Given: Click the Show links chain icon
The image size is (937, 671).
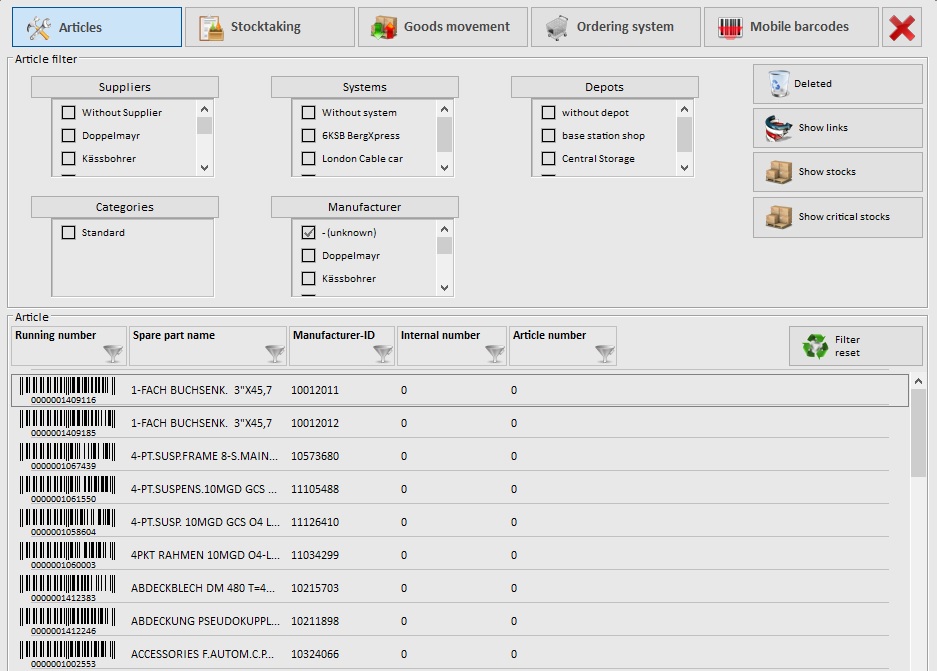Looking at the screenshot, I should (779, 128).
